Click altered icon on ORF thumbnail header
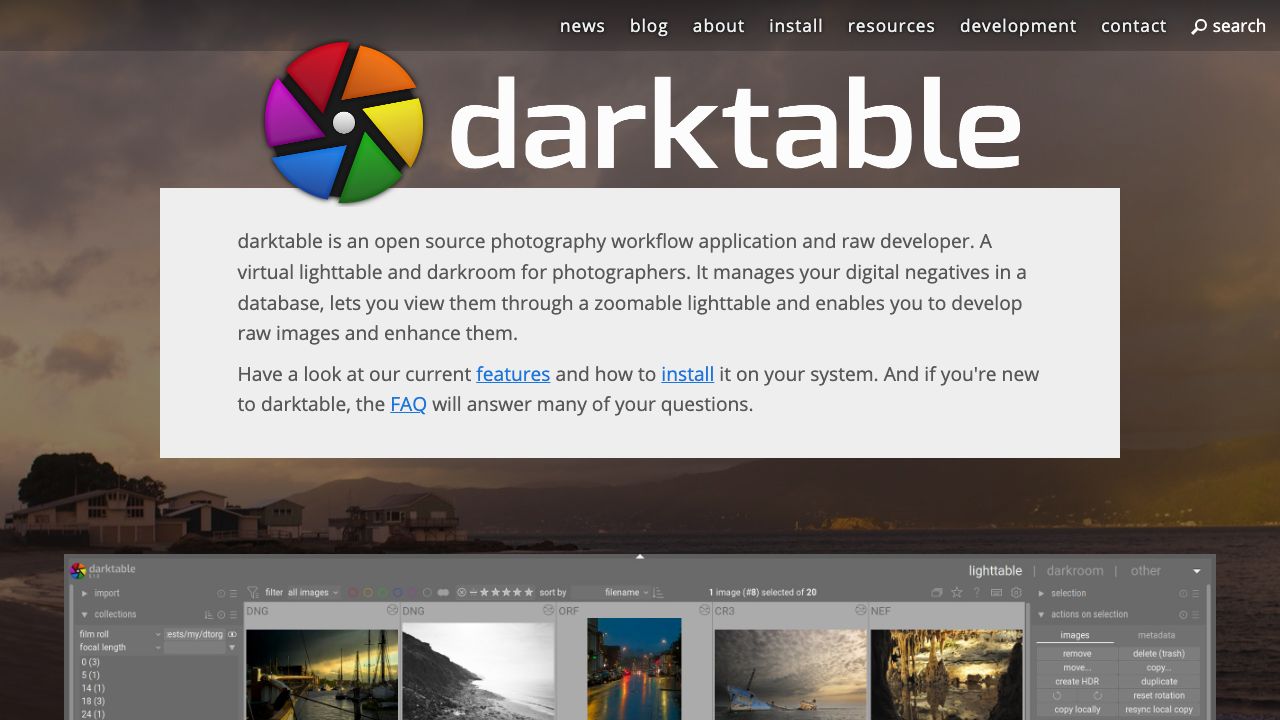The height and width of the screenshot is (720, 1280). (x=705, y=610)
